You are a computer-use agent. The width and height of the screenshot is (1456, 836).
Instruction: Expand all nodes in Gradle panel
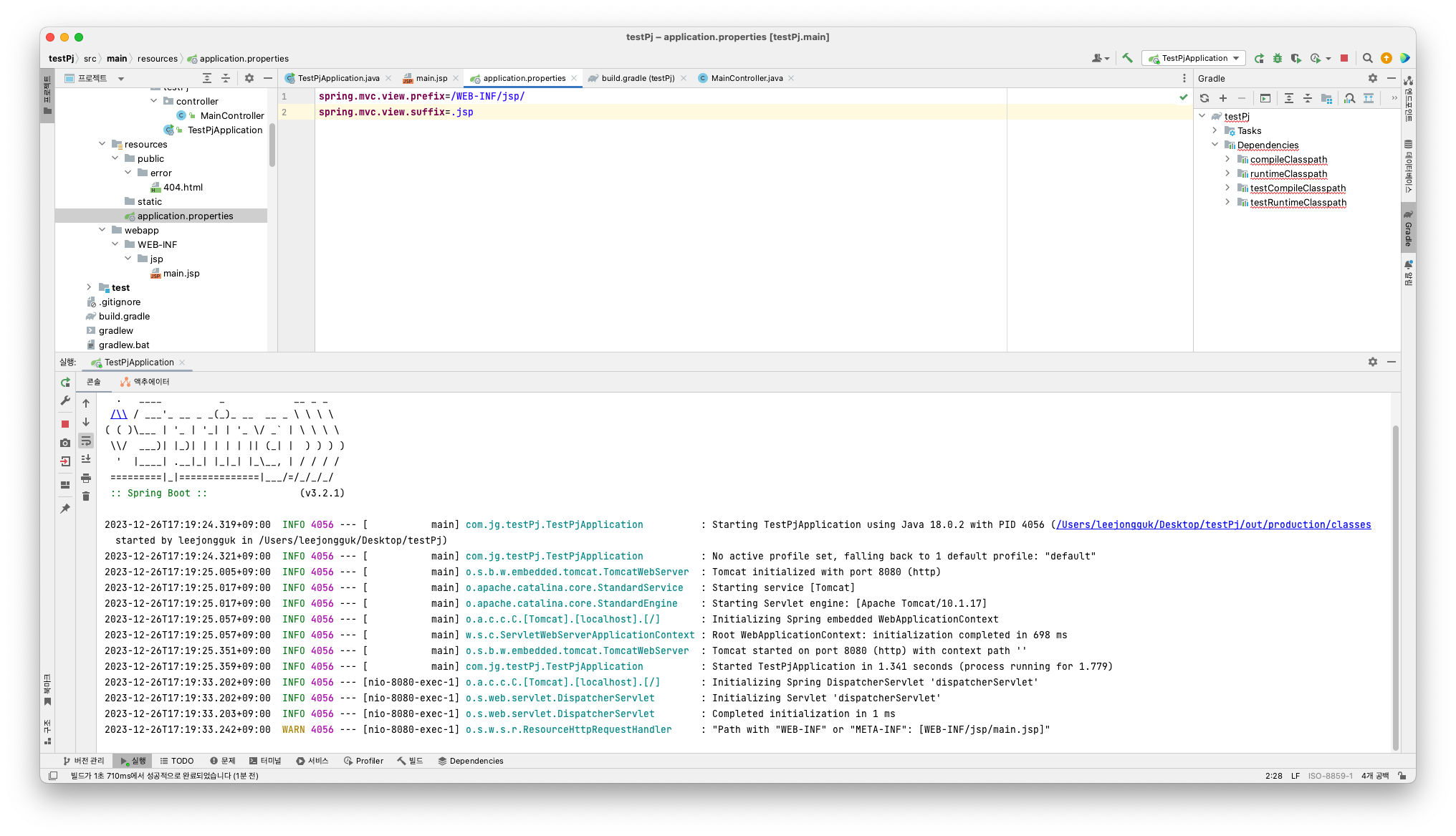click(x=1289, y=98)
